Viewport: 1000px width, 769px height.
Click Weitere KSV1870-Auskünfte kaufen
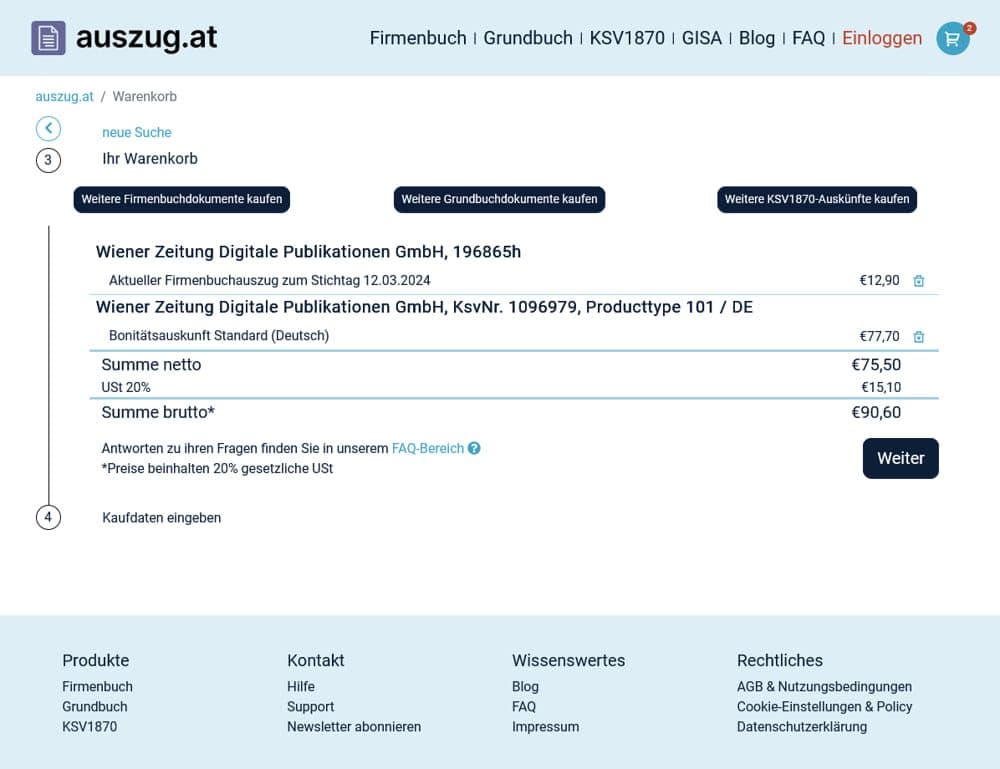817,199
